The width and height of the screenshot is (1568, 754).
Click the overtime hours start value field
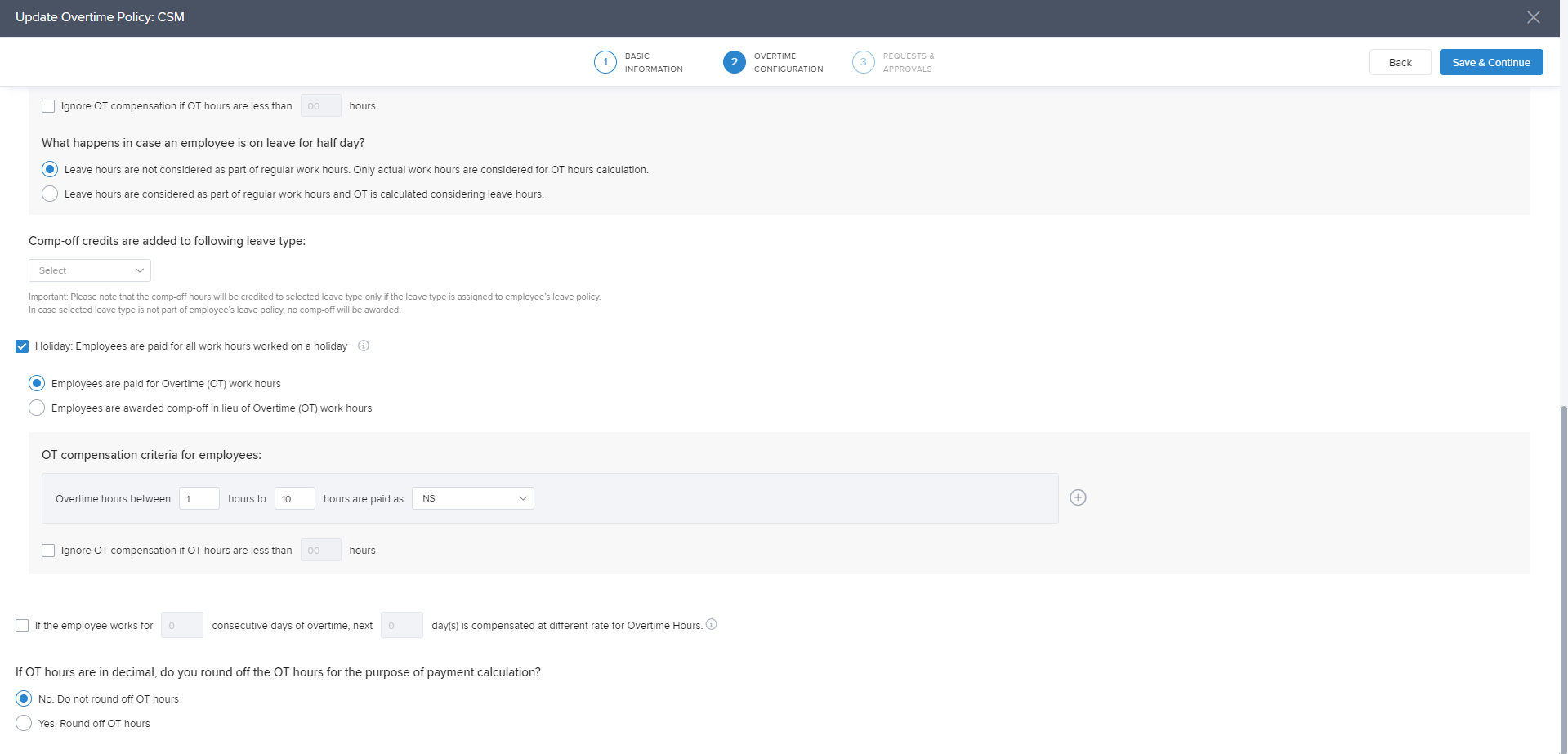pos(199,498)
